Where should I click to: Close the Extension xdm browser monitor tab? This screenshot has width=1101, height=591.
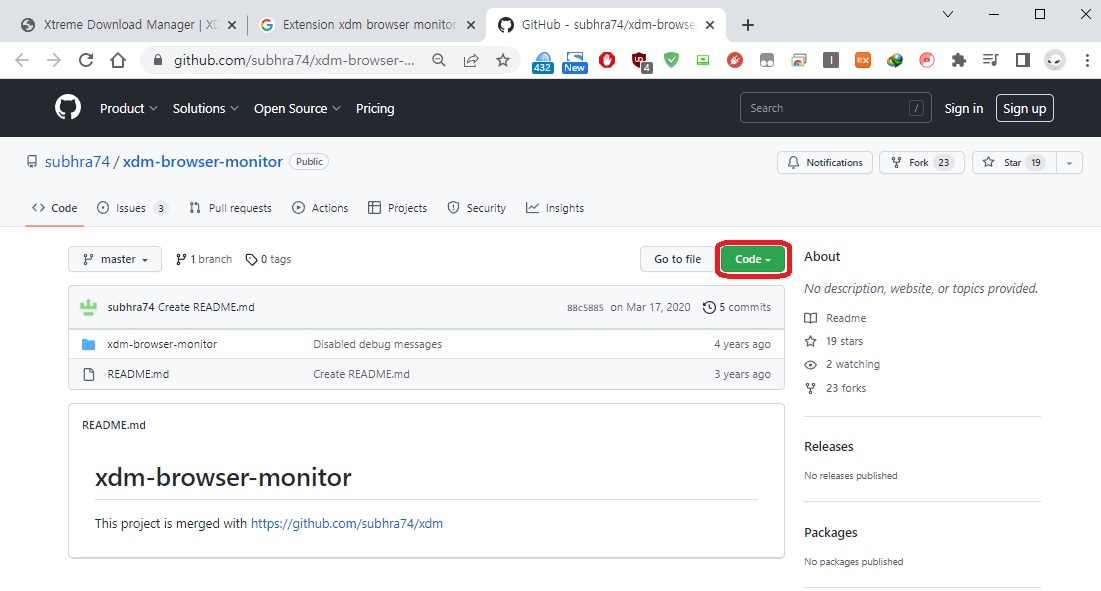click(x=471, y=25)
